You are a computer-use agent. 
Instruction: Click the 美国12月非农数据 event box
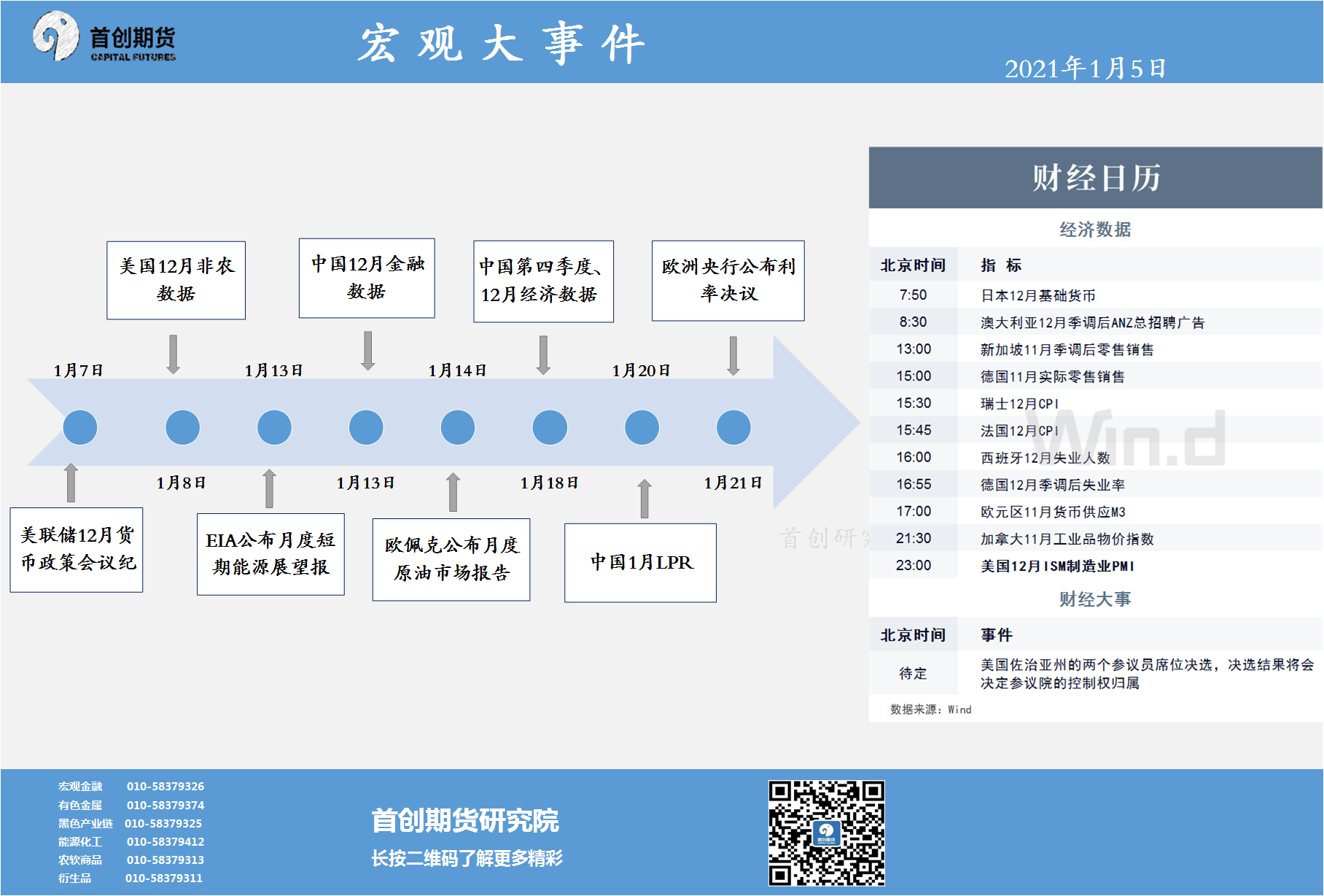[x=176, y=281]
